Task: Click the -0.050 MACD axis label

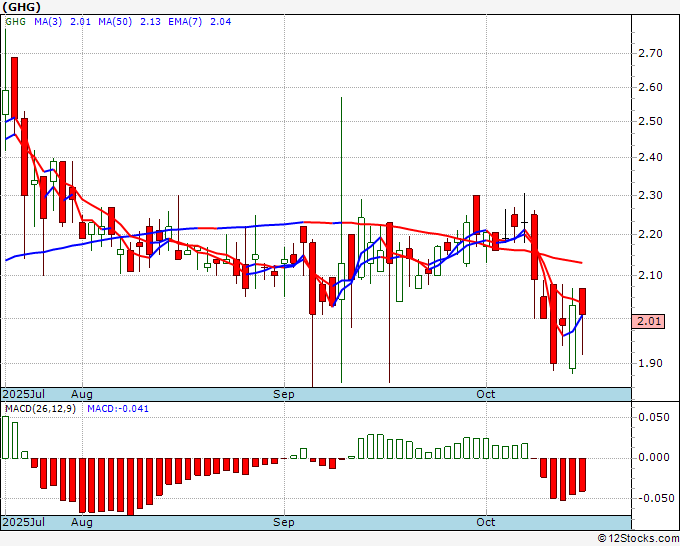Action: pos(654,498)
